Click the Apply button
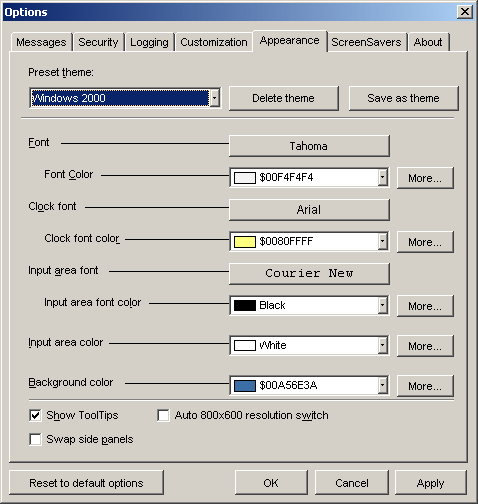This screenshot has height=504, width=478. [430, 483]
